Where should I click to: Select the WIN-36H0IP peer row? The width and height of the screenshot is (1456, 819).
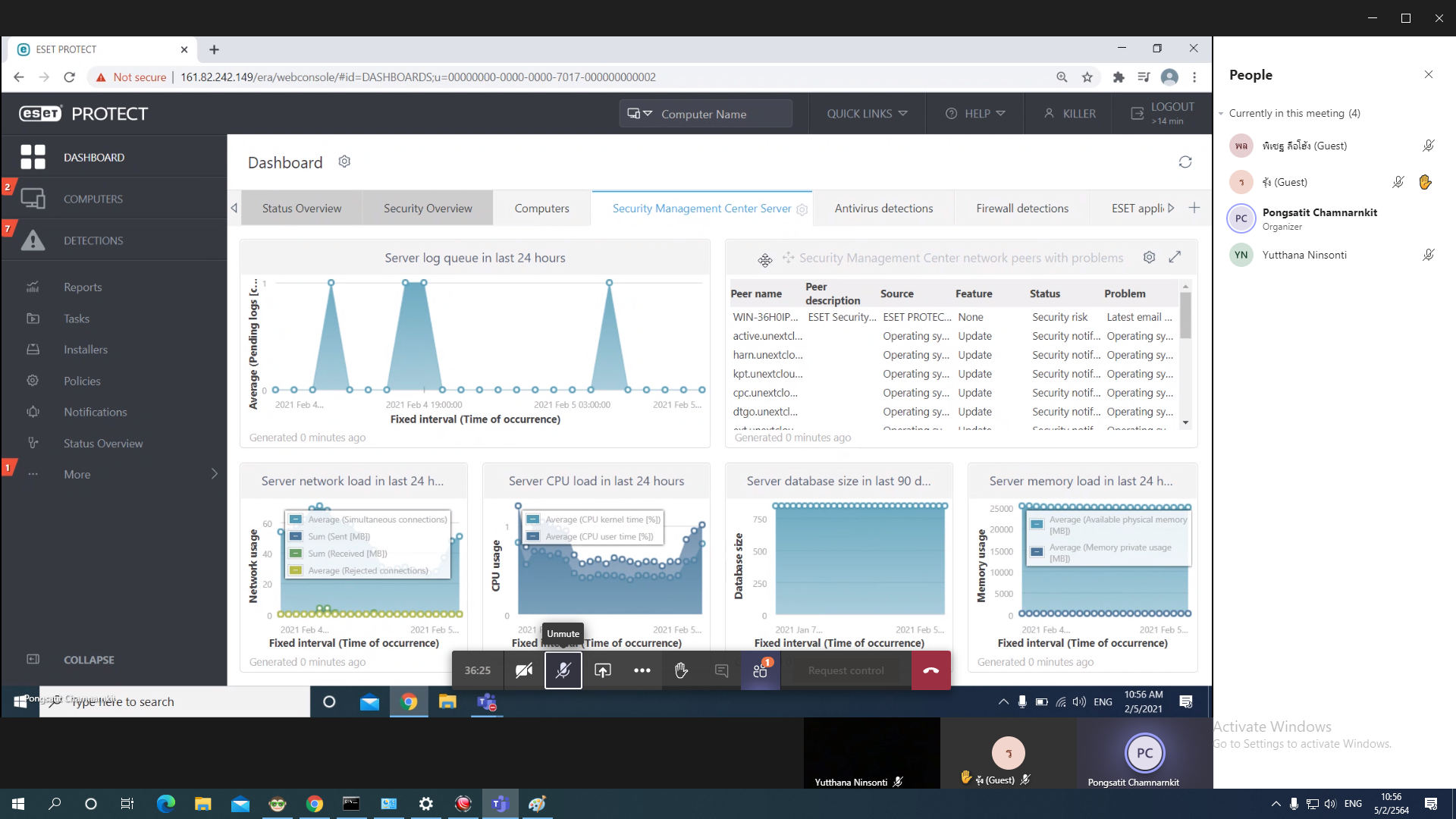953,317
